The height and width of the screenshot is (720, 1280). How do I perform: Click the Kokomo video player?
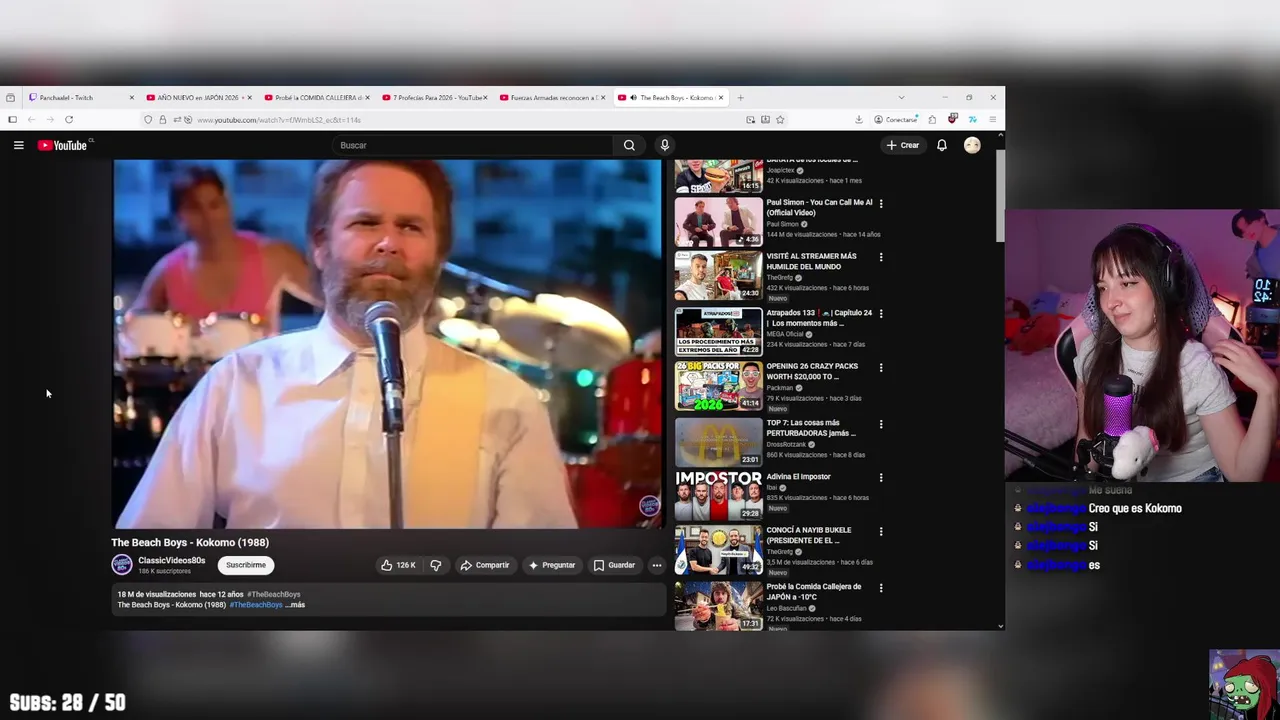tap(387, 343)
